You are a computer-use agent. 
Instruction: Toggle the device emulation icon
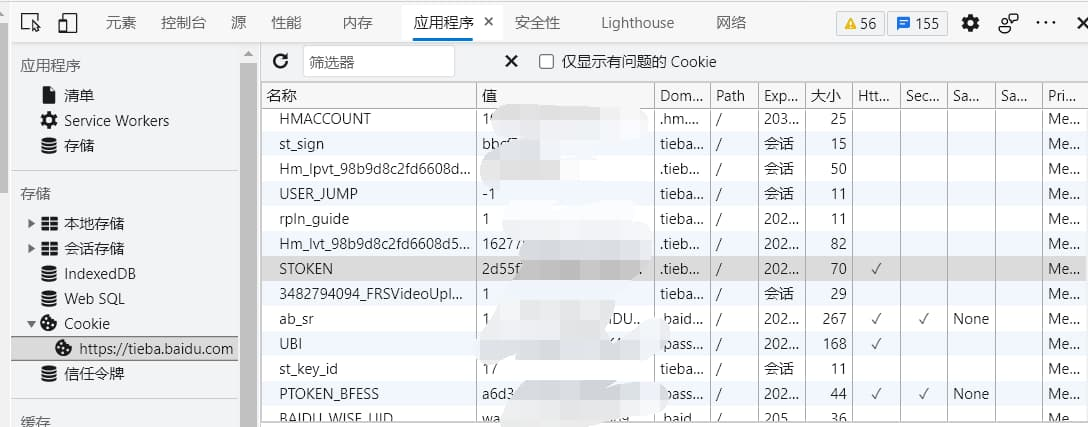tap(67, 23)
